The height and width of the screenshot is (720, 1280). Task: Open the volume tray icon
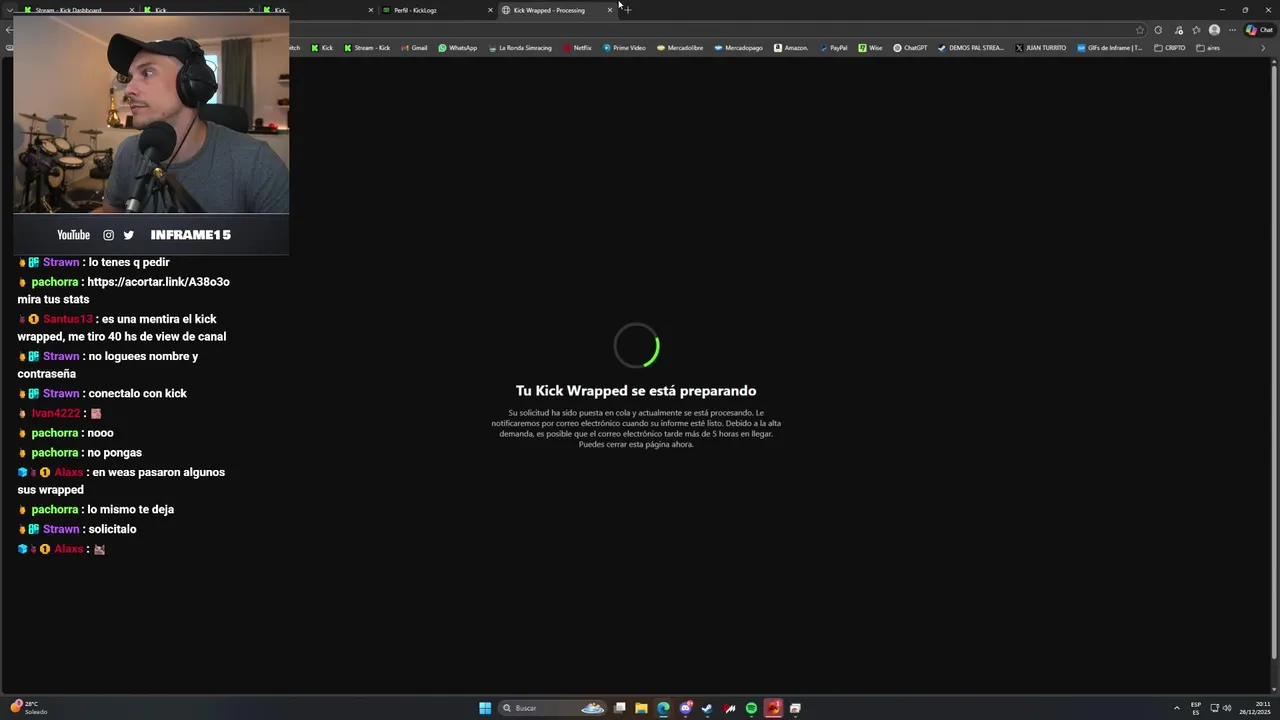tap(1227, 708)
